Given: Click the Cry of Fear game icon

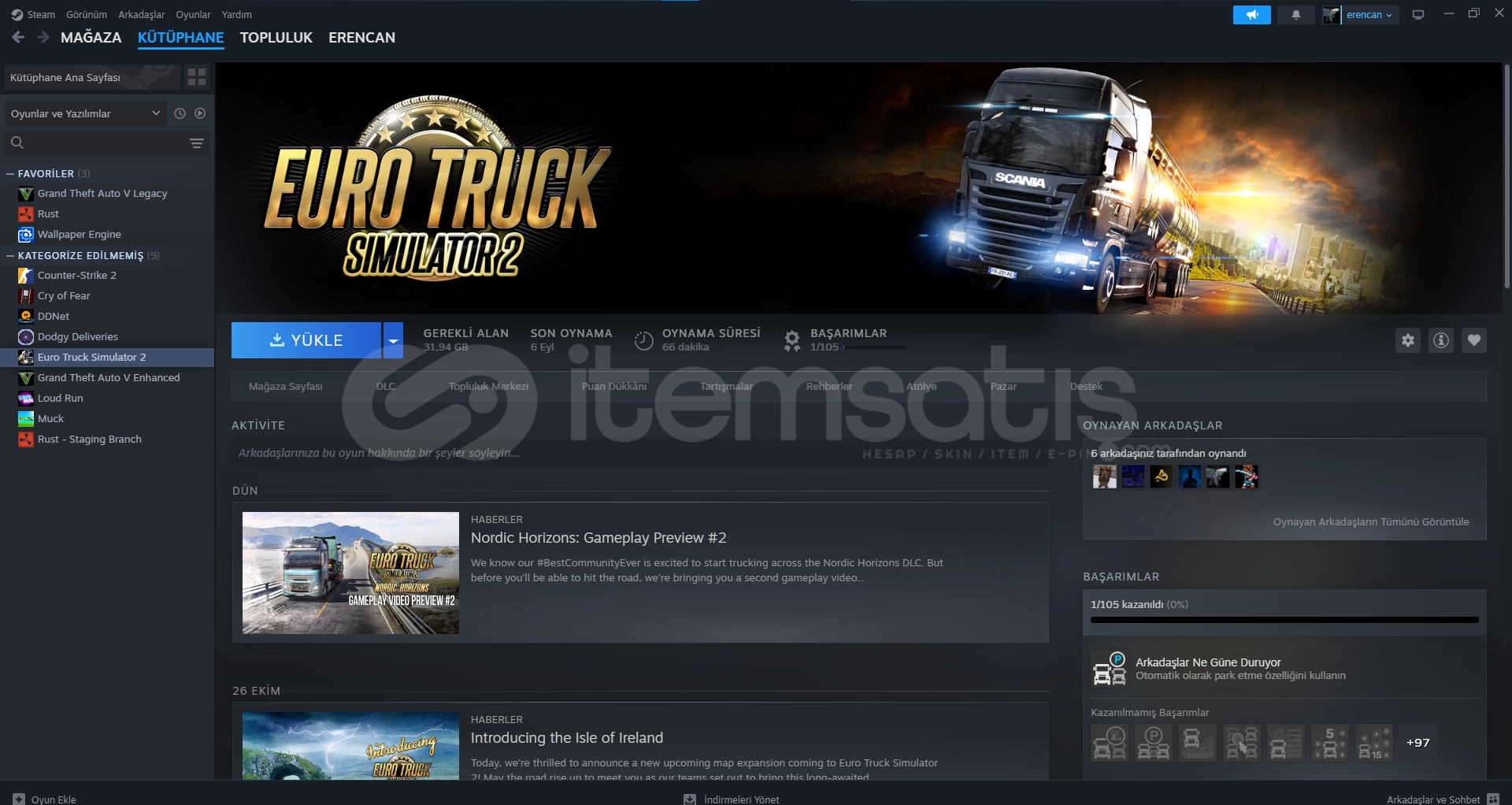Looking at the screenshot, I should (26, 296).
